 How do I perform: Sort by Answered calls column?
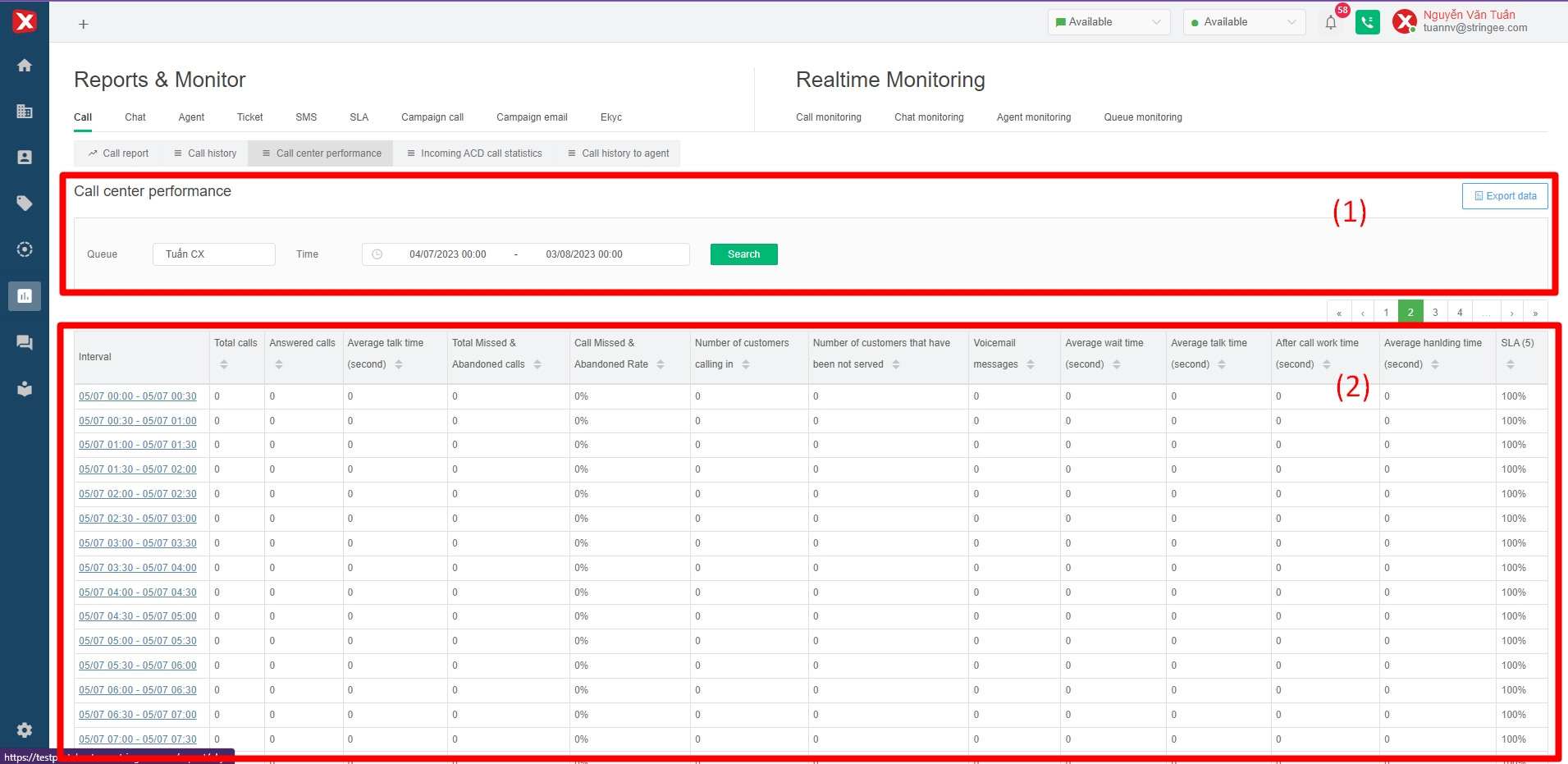(279, 364)
